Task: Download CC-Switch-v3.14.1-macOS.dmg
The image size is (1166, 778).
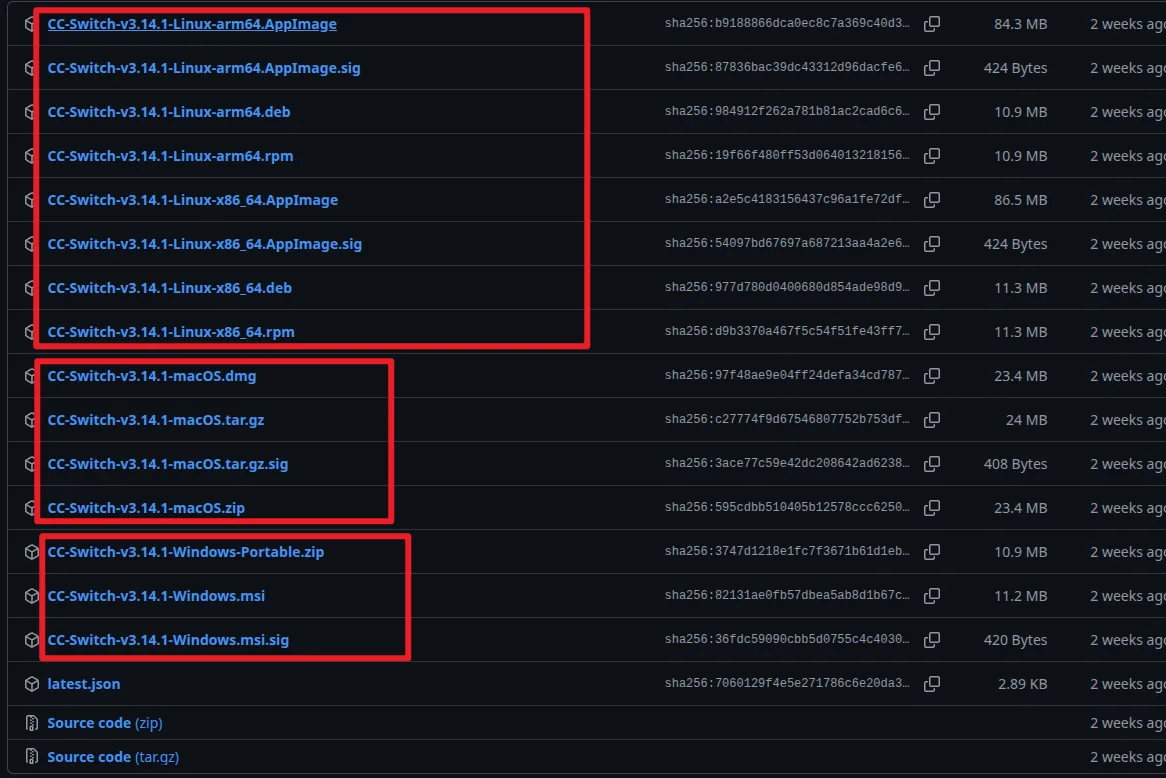Action: click(x=152, y=376)
